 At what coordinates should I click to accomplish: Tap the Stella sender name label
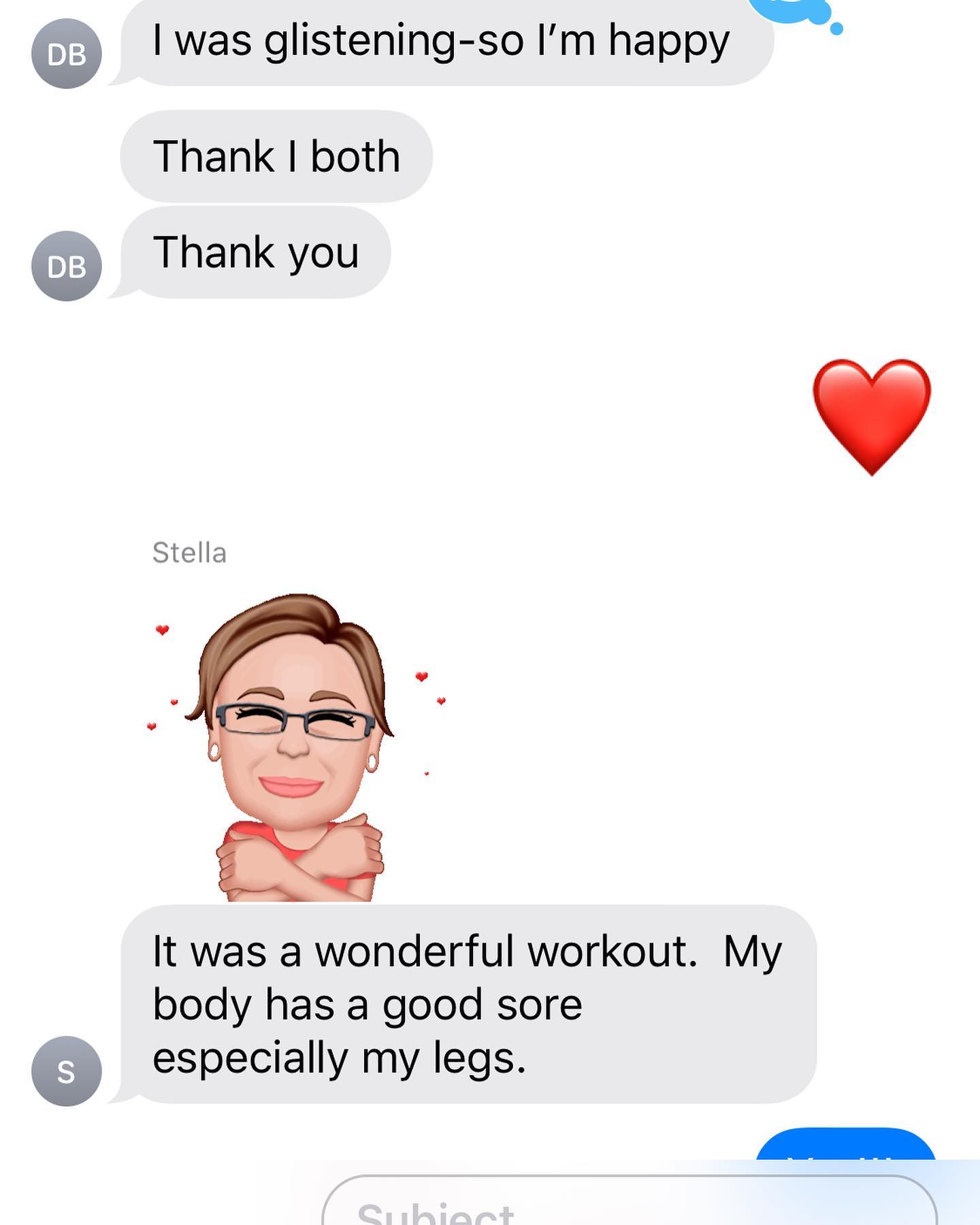coord(189,553)
